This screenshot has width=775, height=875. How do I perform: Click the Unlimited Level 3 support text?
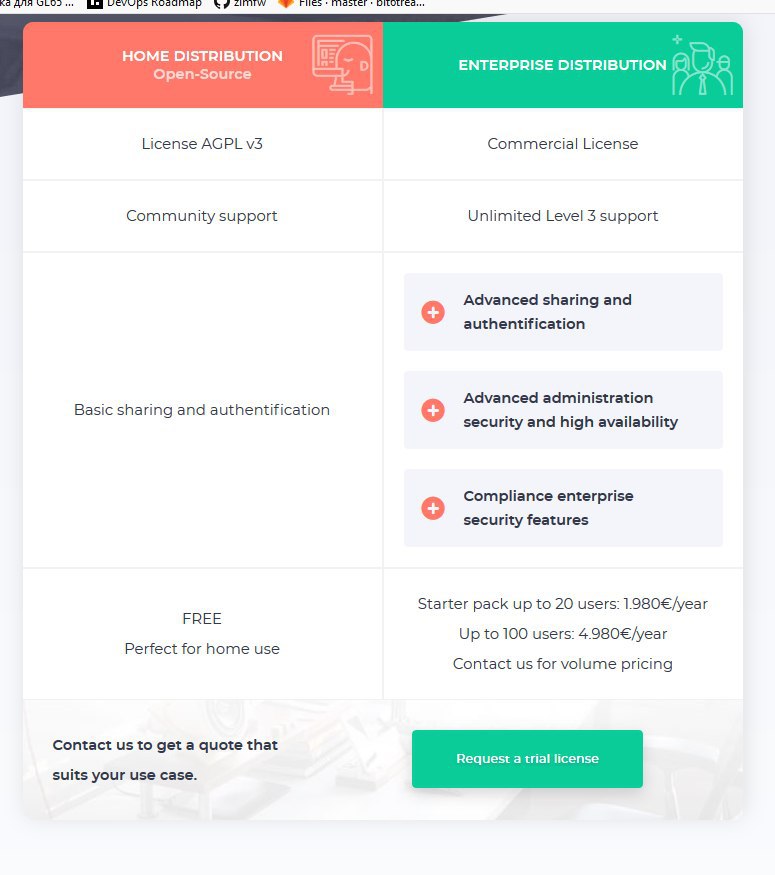[562, 216]
